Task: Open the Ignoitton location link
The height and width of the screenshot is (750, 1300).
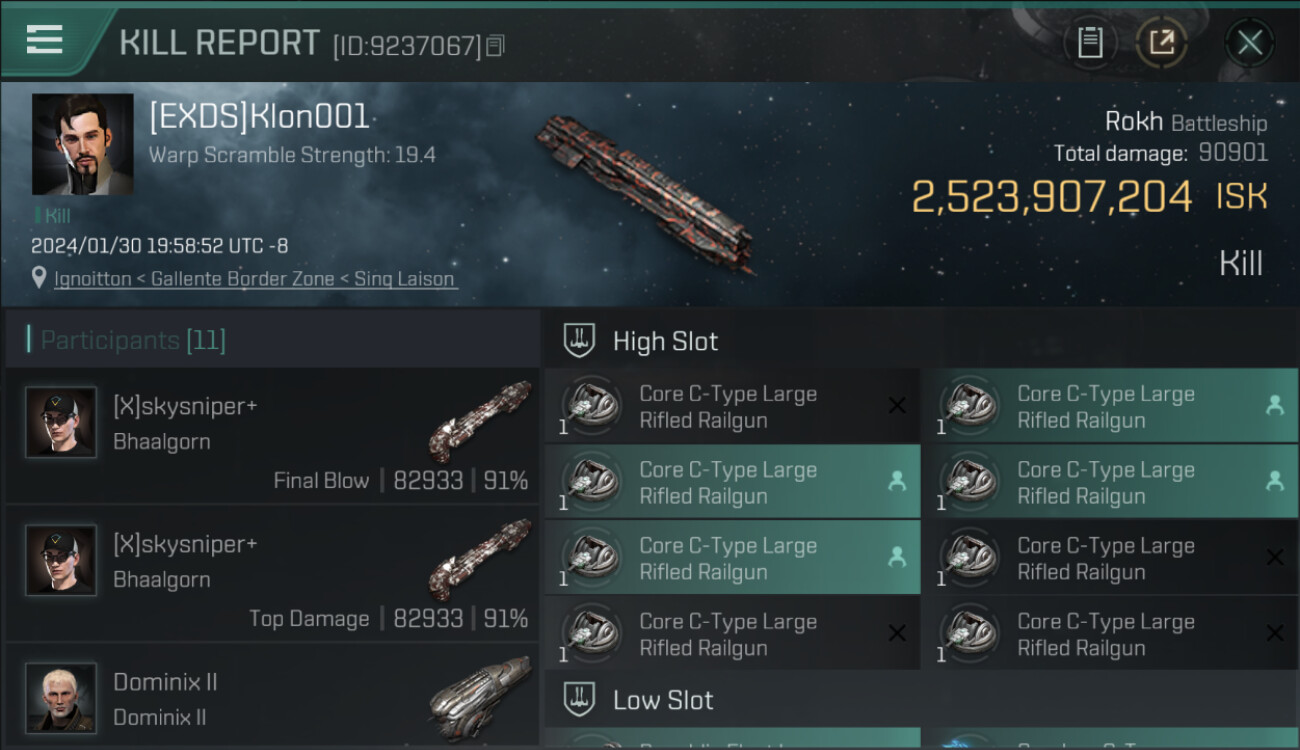Action: pyautogui.click(x=255, y=279)
